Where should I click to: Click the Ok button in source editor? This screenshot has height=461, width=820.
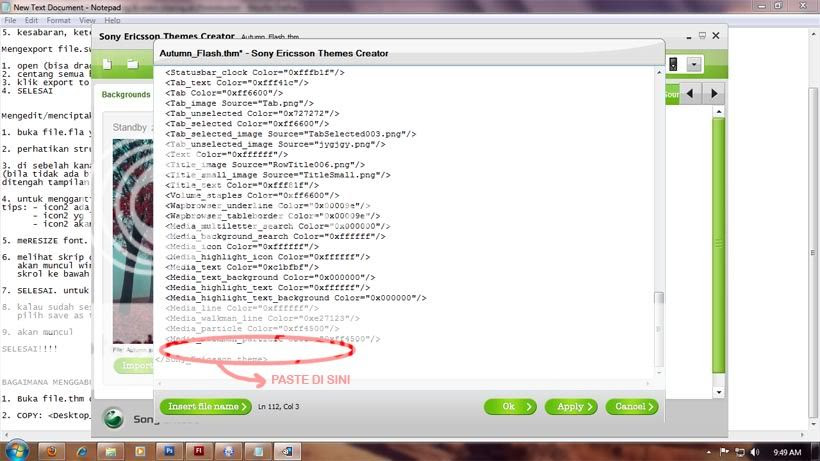510,407
